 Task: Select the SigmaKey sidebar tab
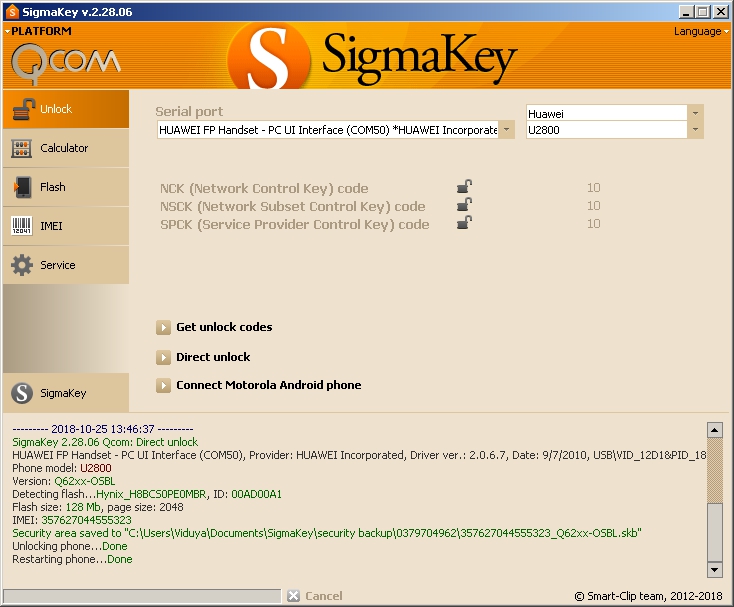coord(66,393)
